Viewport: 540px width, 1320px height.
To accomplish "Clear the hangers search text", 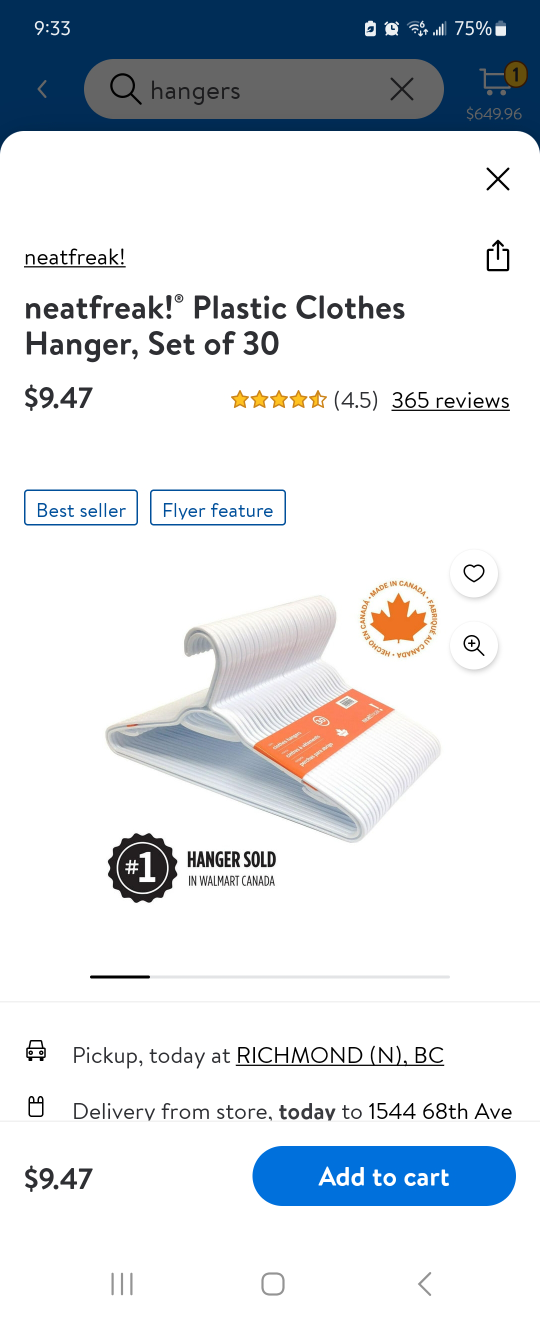I will click(x=402, y=90).
